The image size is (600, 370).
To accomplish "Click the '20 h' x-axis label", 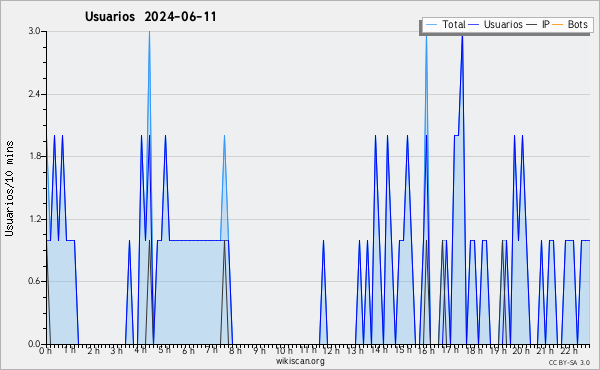I will (521, 350).
